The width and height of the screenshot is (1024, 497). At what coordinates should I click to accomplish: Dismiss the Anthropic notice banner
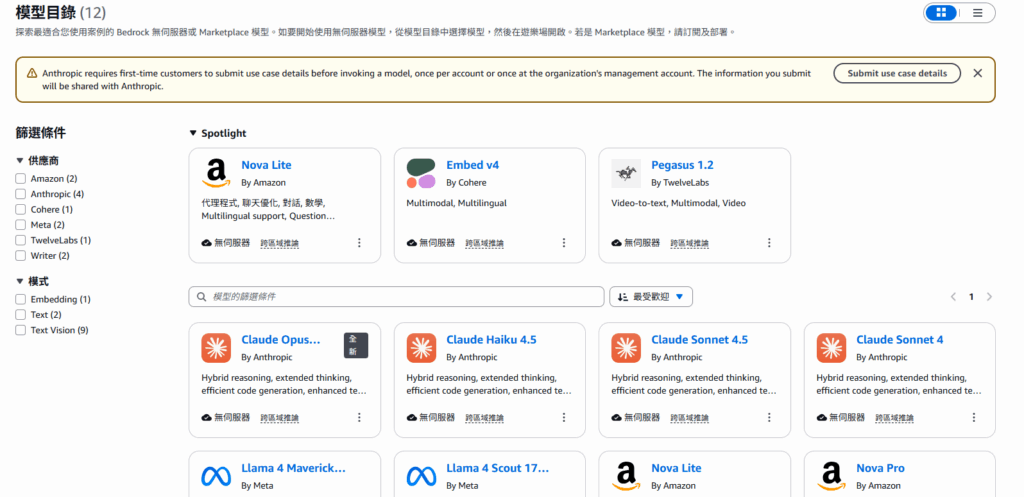tap(978, 73)
